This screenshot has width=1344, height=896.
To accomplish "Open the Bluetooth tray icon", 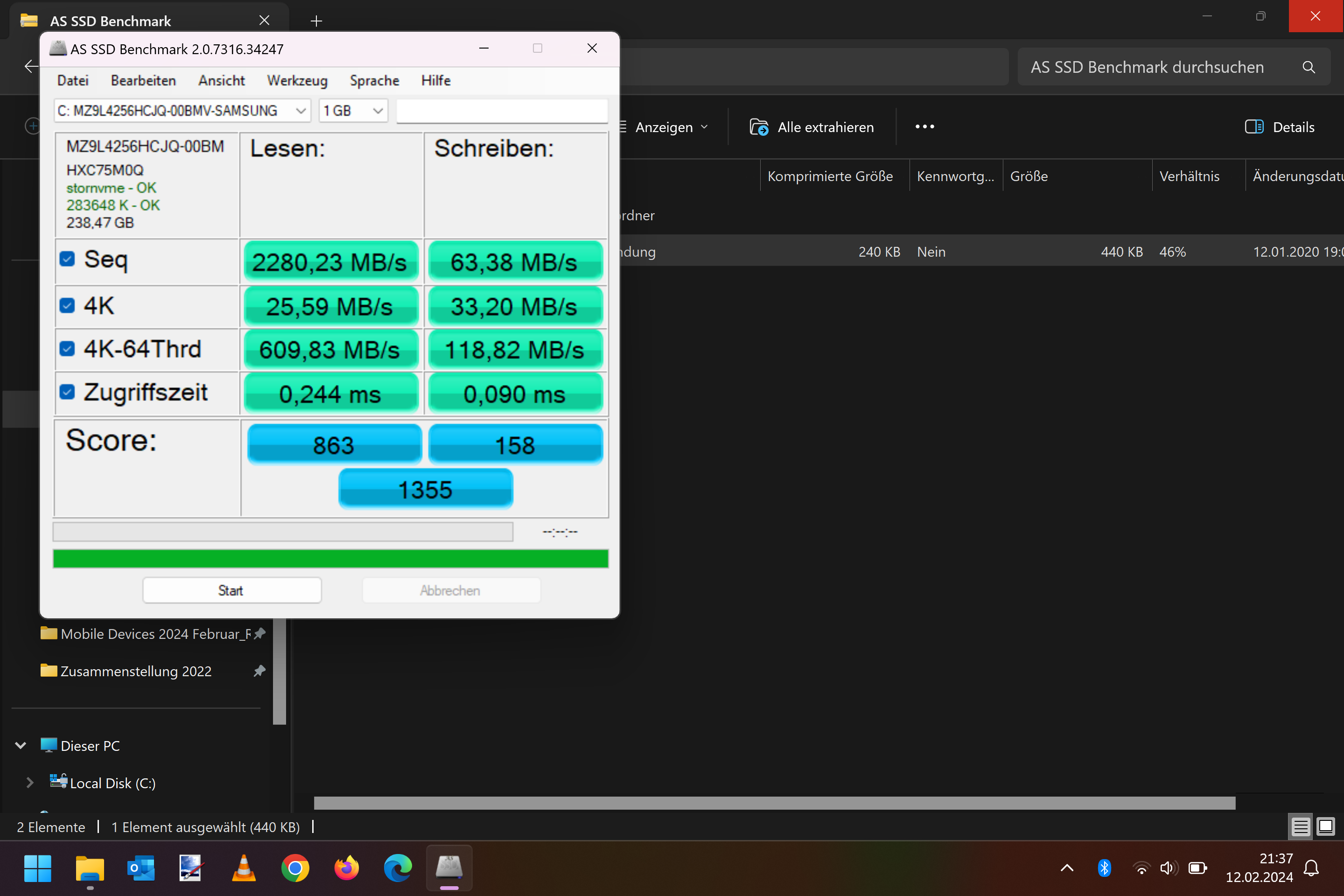I will point(1104,868).
